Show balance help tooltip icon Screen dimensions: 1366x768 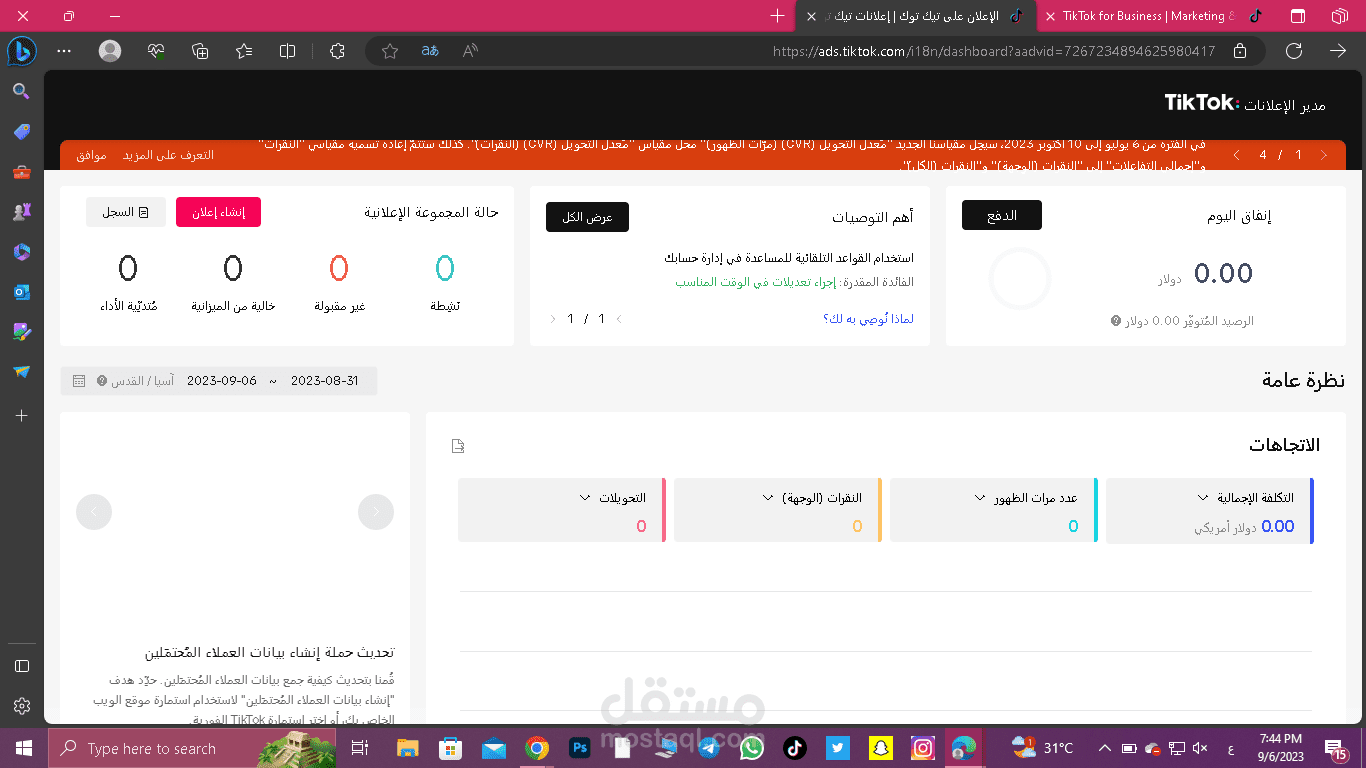point(1116,321)
